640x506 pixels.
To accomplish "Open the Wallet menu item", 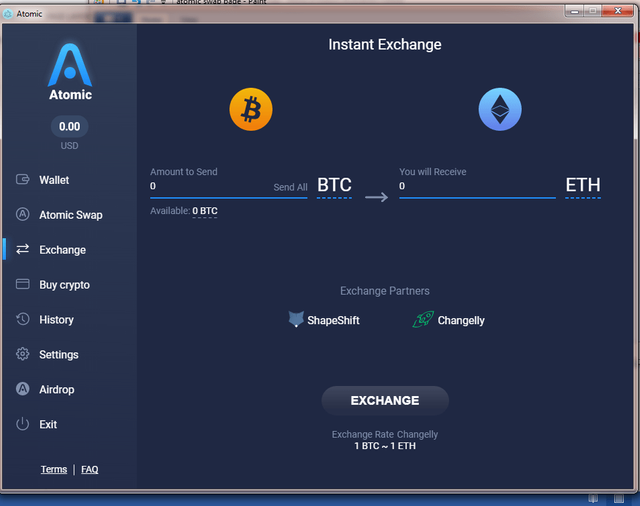I will coord(54,180).
